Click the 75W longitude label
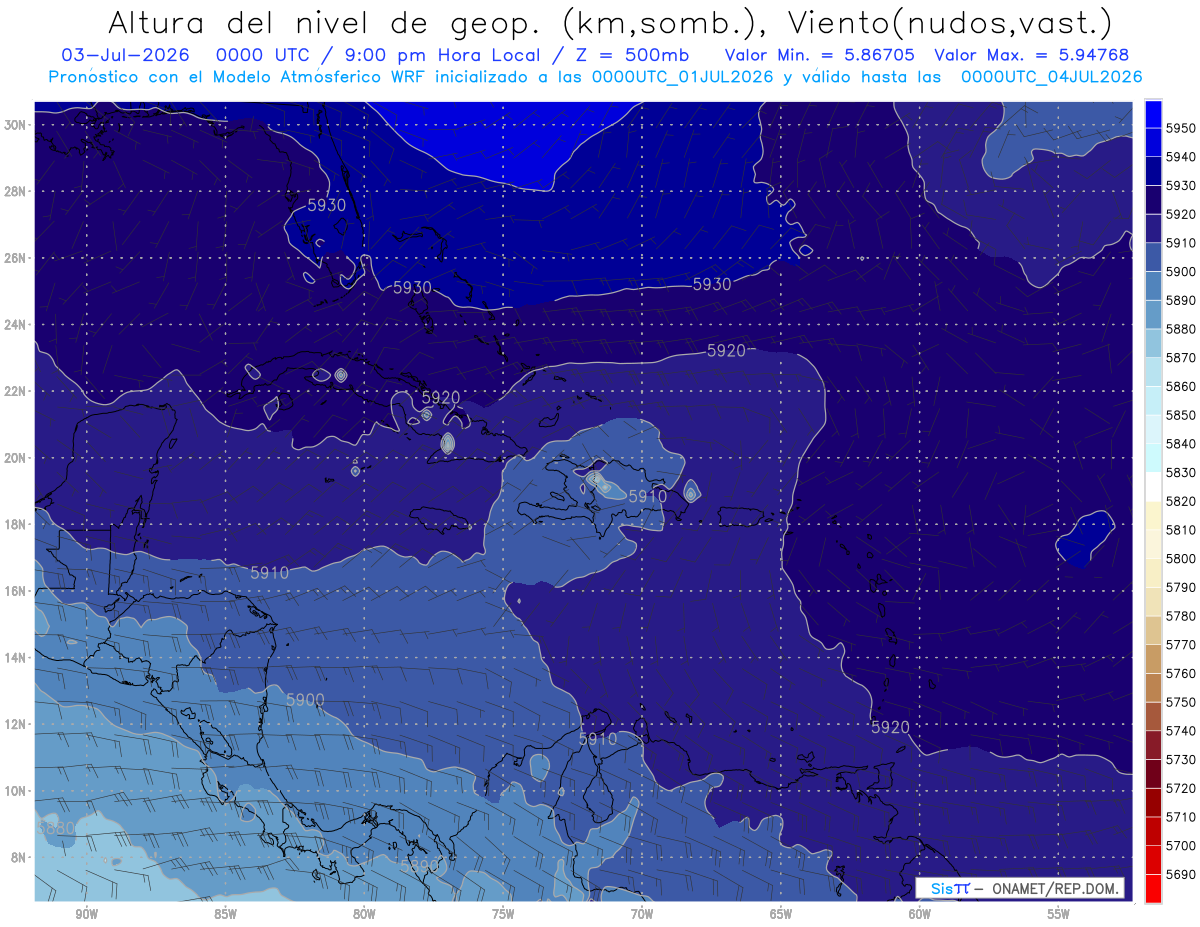Viewport: 1200px width, 927px height. tap(503, 914)
